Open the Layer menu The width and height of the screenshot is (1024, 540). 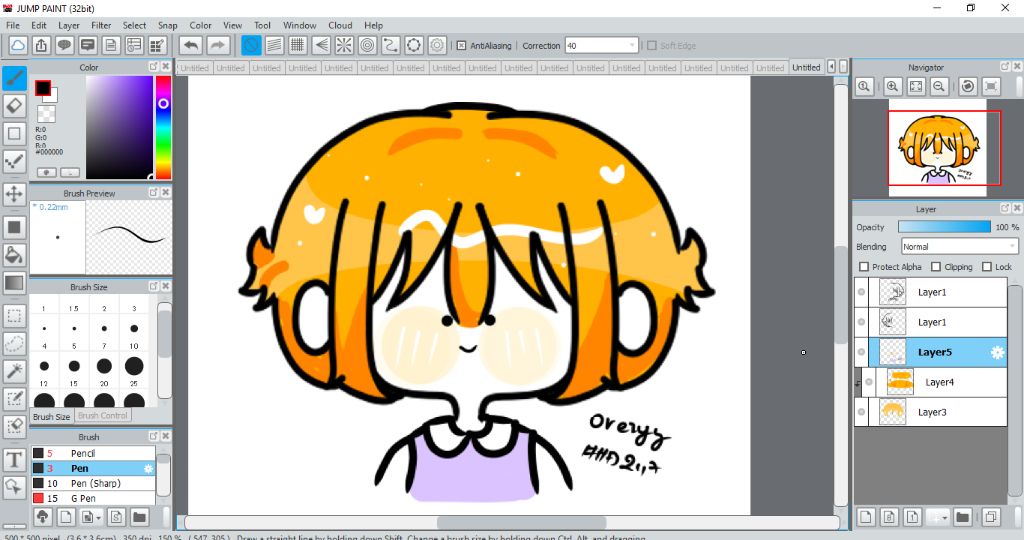pyautogui.click(x=69, y=25)
